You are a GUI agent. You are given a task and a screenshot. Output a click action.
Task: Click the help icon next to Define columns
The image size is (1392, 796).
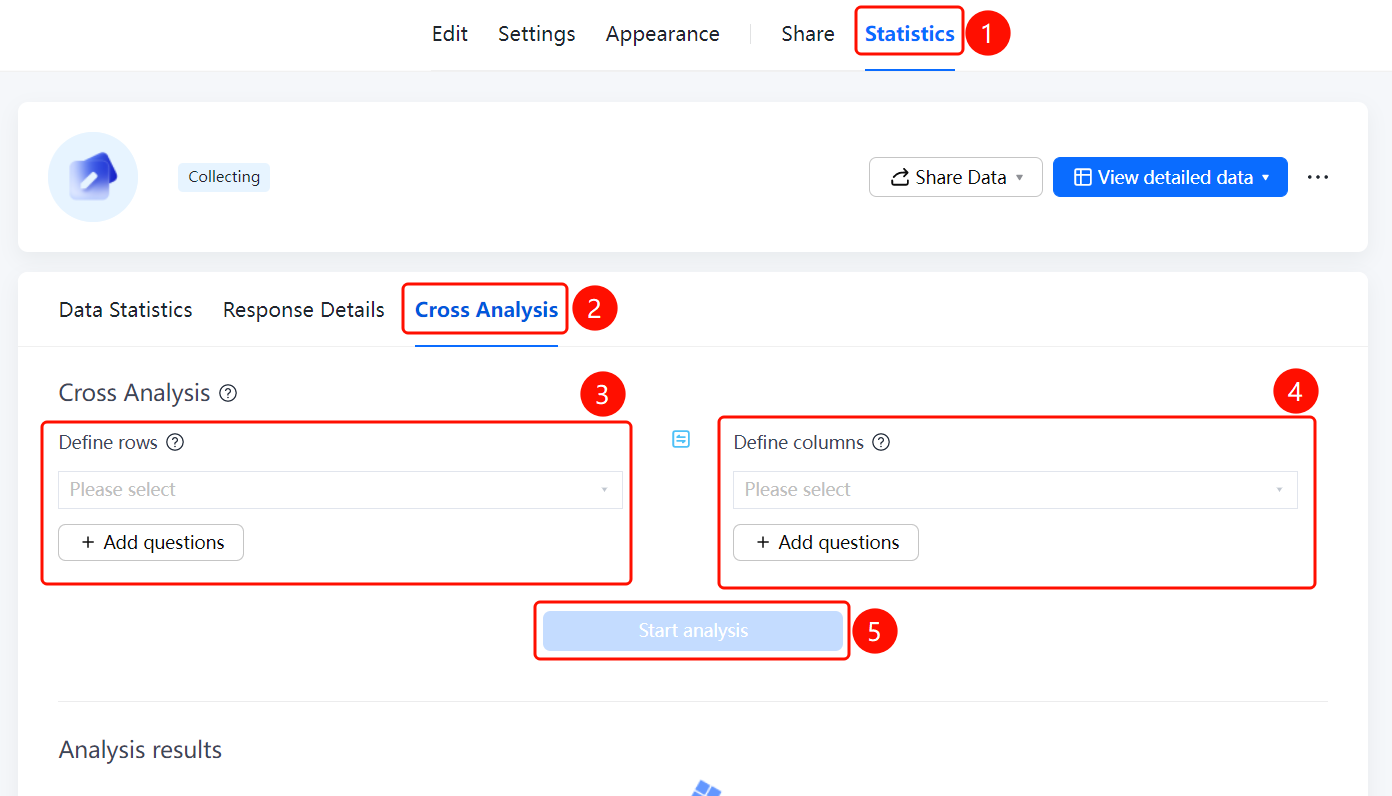(881, 442)
